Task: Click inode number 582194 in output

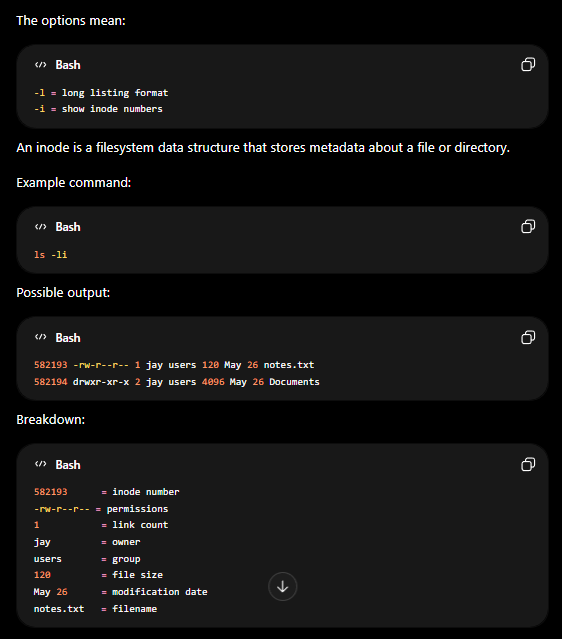Action: [51, 382]
